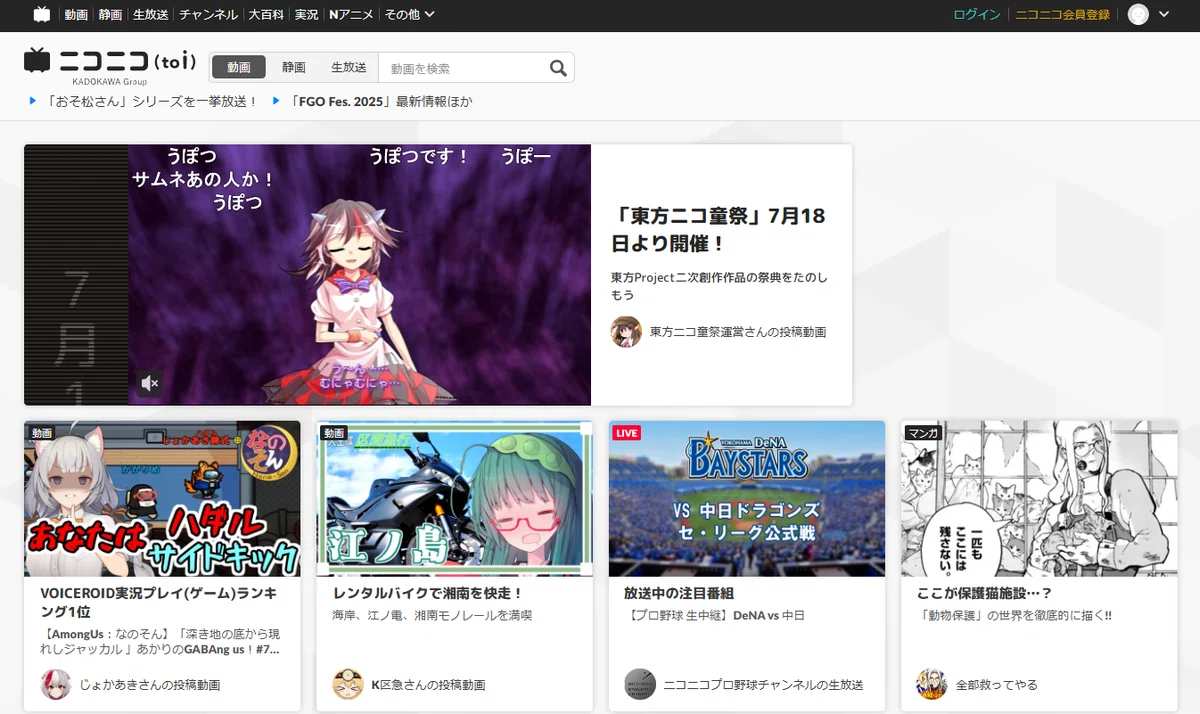Select the 静画 search tab
Viewport: 1200px width, 714px height.
point(294,67)
